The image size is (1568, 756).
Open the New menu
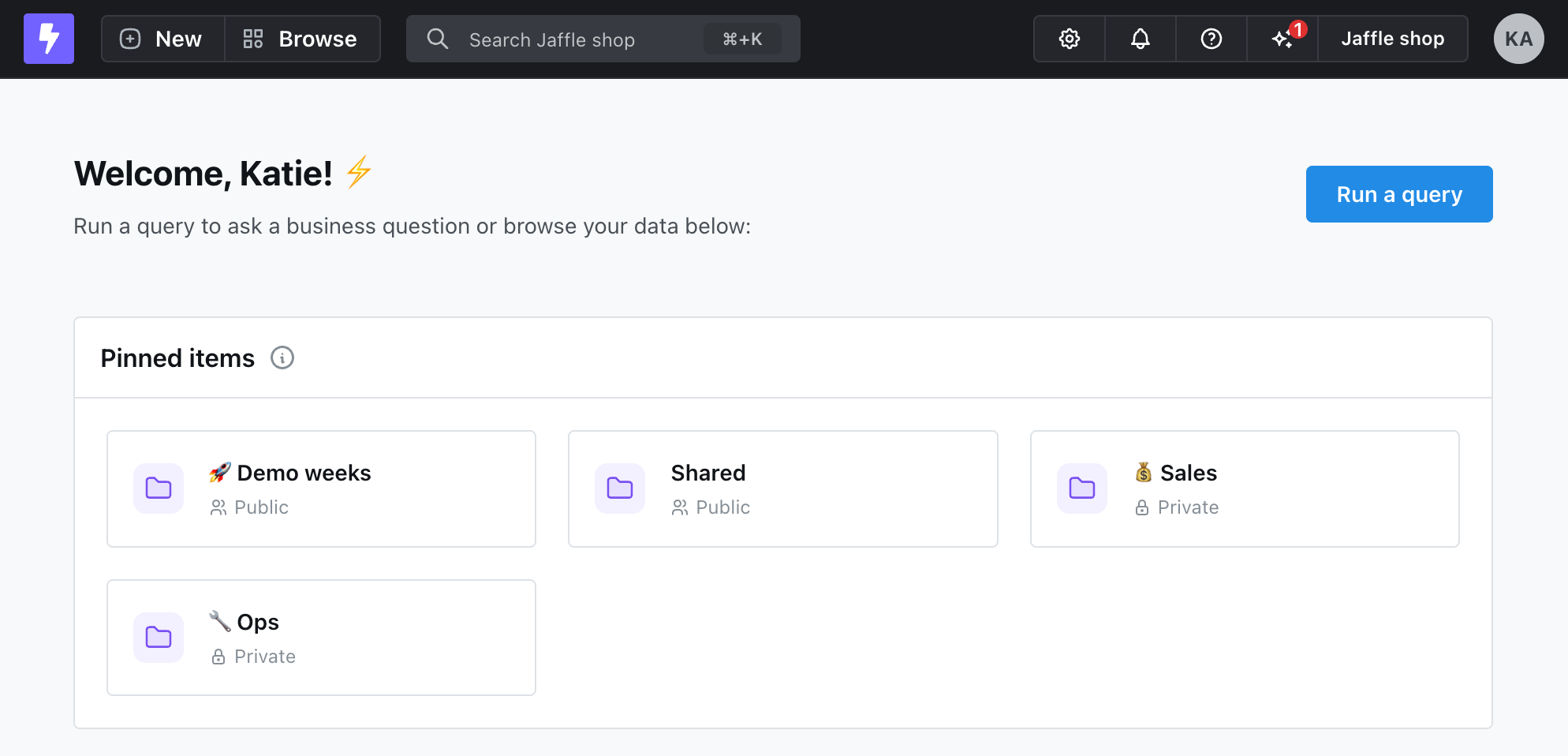(162, 39)
